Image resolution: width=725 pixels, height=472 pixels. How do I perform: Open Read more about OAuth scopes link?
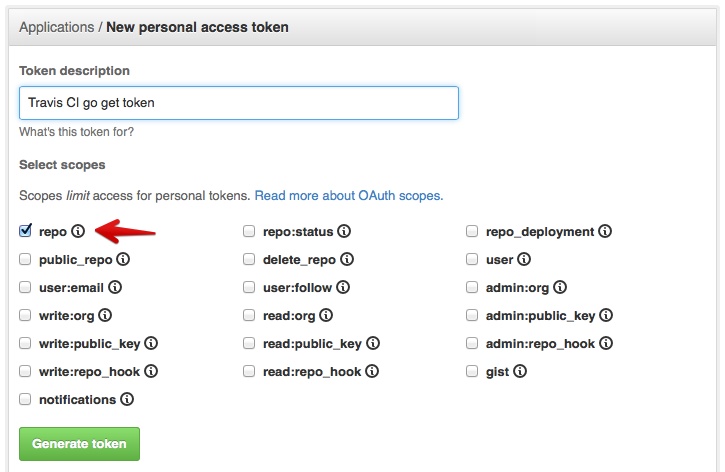click(348, 195)
